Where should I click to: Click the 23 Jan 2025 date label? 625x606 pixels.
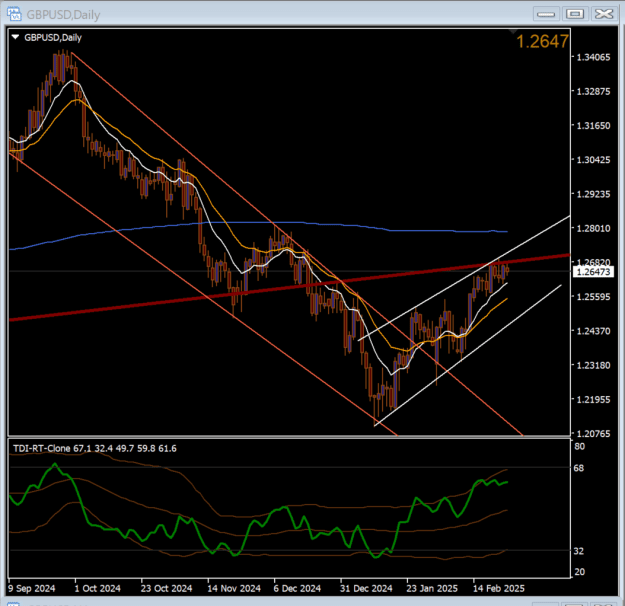(x=432, y=588)
